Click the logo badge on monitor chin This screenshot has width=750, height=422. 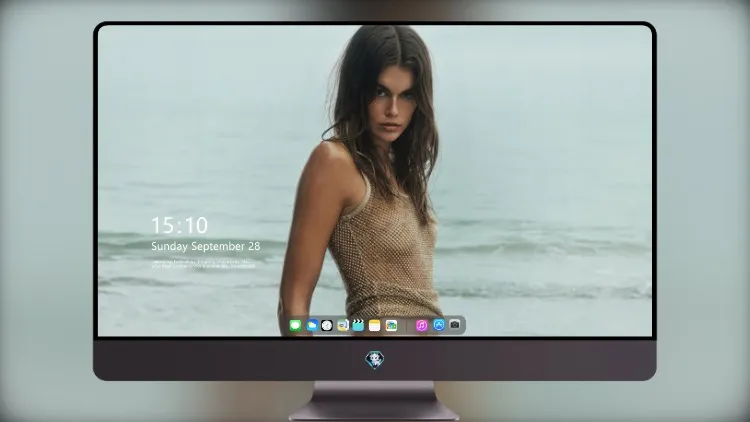[x=375, y=360]
